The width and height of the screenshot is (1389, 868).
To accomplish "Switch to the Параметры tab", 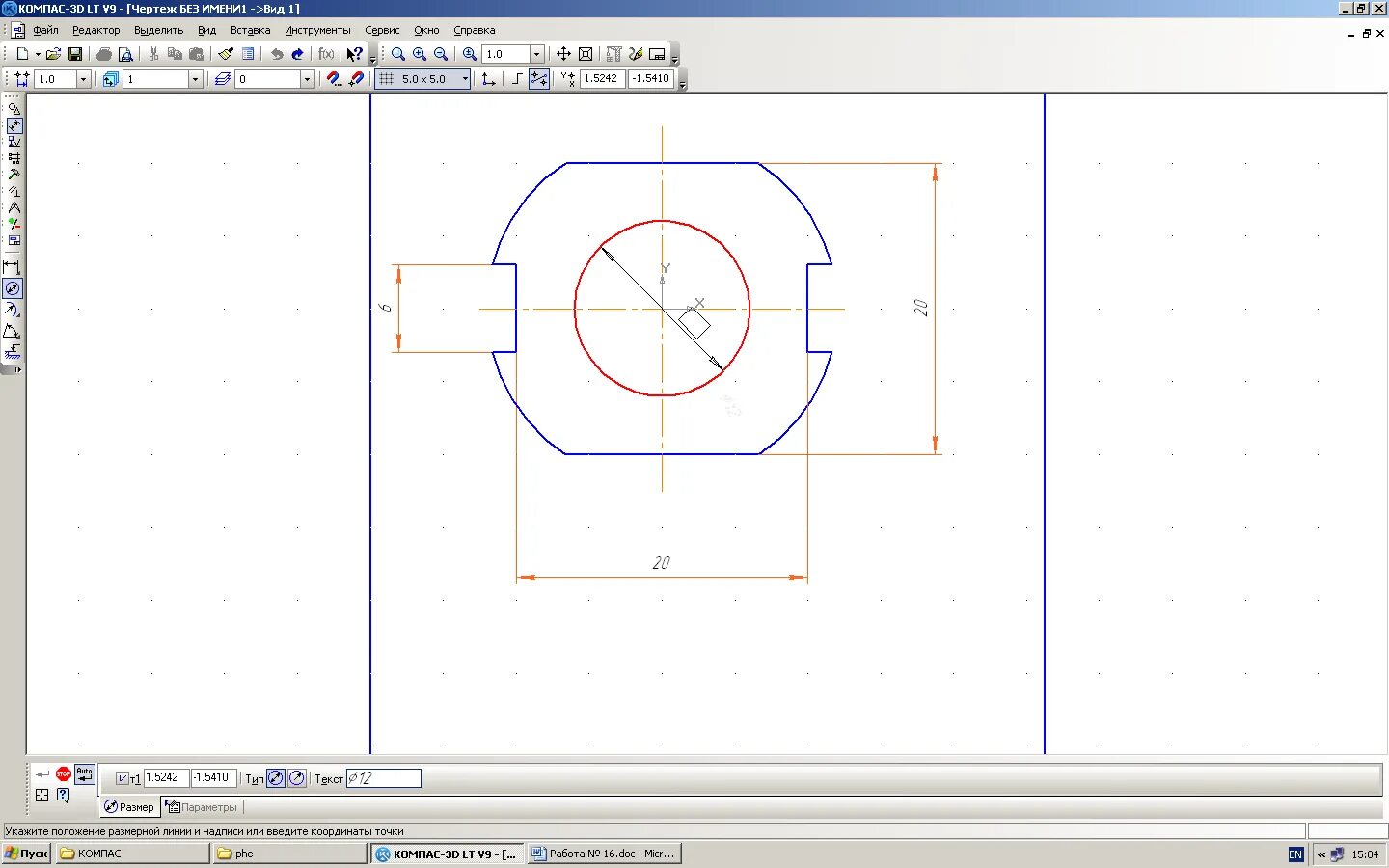I will tap(202, 807).
